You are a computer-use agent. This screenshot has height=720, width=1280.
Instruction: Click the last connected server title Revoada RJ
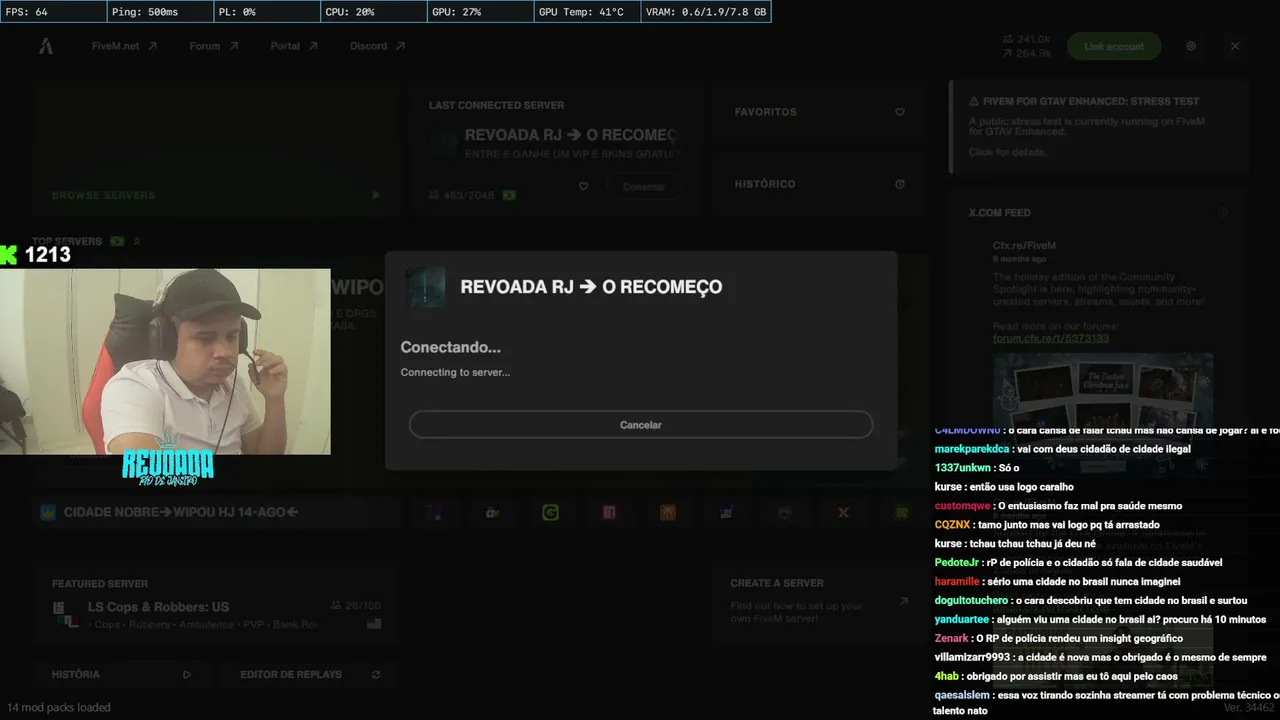coord(571,135)
